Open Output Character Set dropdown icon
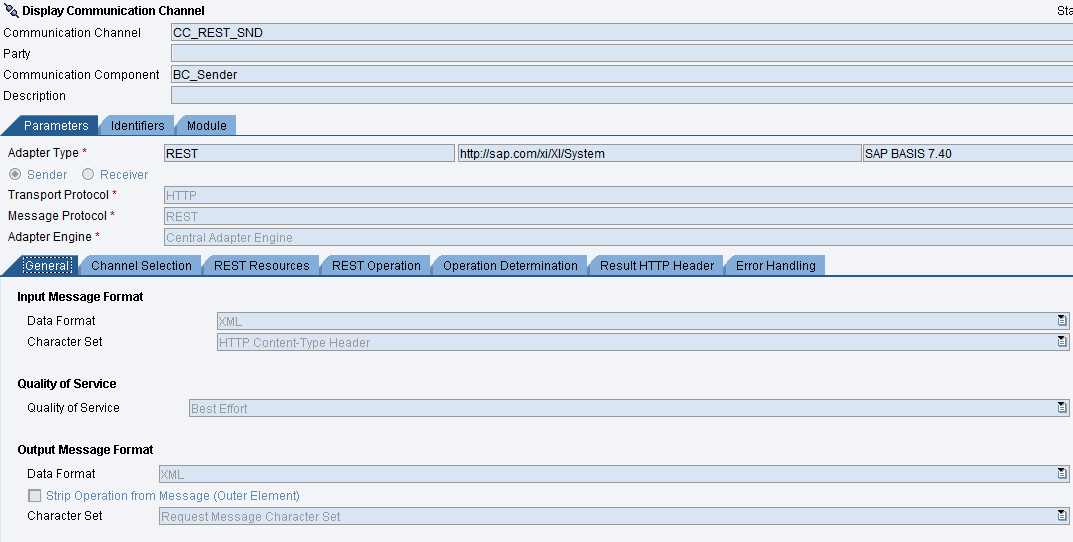This screenshot has height=542, width=1073. [x=1061, y=515]
